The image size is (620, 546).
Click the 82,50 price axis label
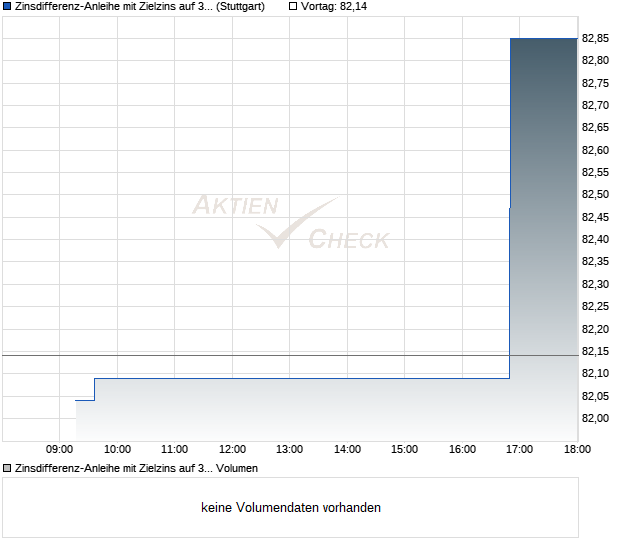(595, 195)
